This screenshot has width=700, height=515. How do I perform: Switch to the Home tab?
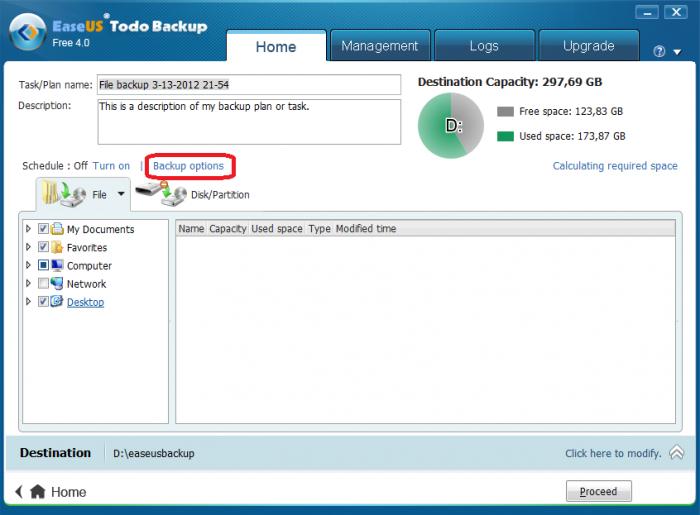[276, 46]
